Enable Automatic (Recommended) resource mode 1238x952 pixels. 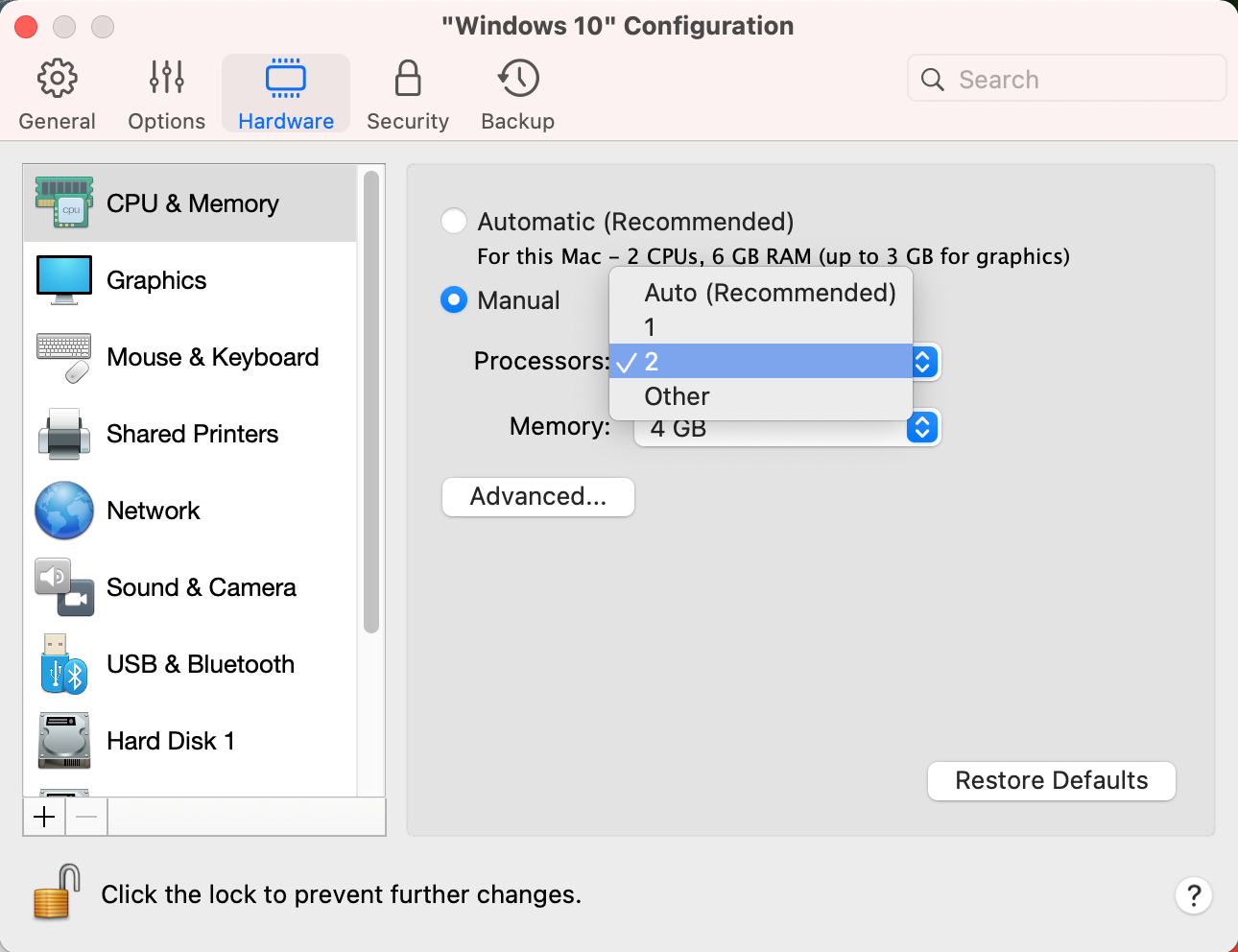coord(454,222)
